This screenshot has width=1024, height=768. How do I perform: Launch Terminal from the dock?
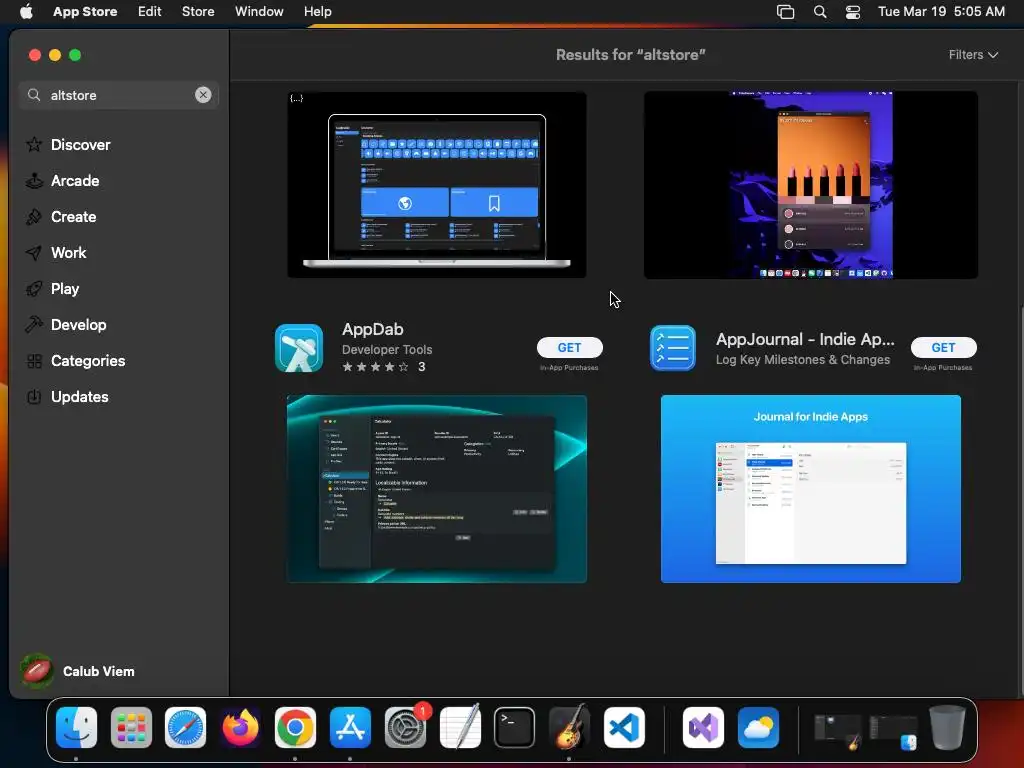515,728
